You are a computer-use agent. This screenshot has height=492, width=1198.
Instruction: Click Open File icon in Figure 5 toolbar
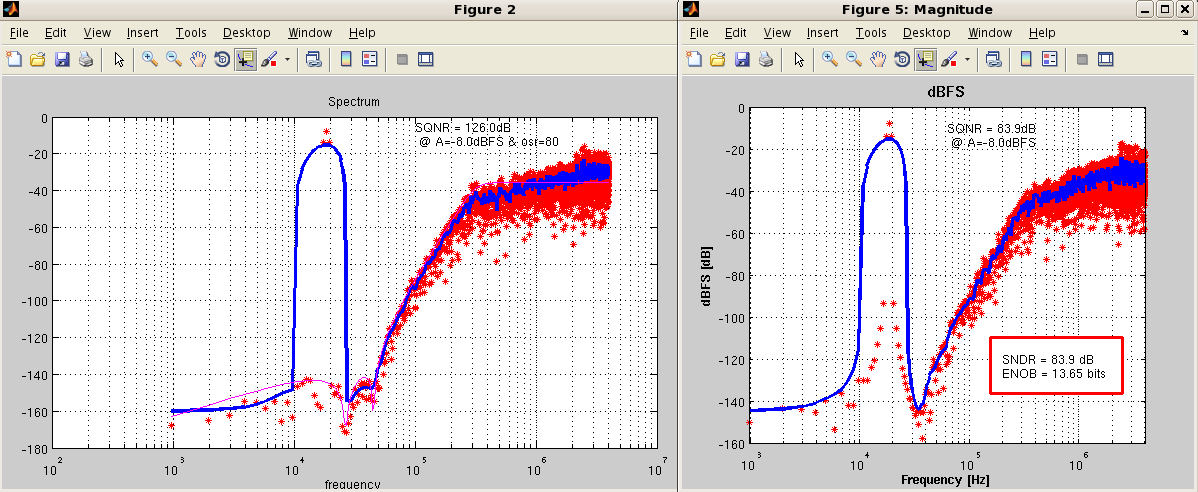point(717,60)
